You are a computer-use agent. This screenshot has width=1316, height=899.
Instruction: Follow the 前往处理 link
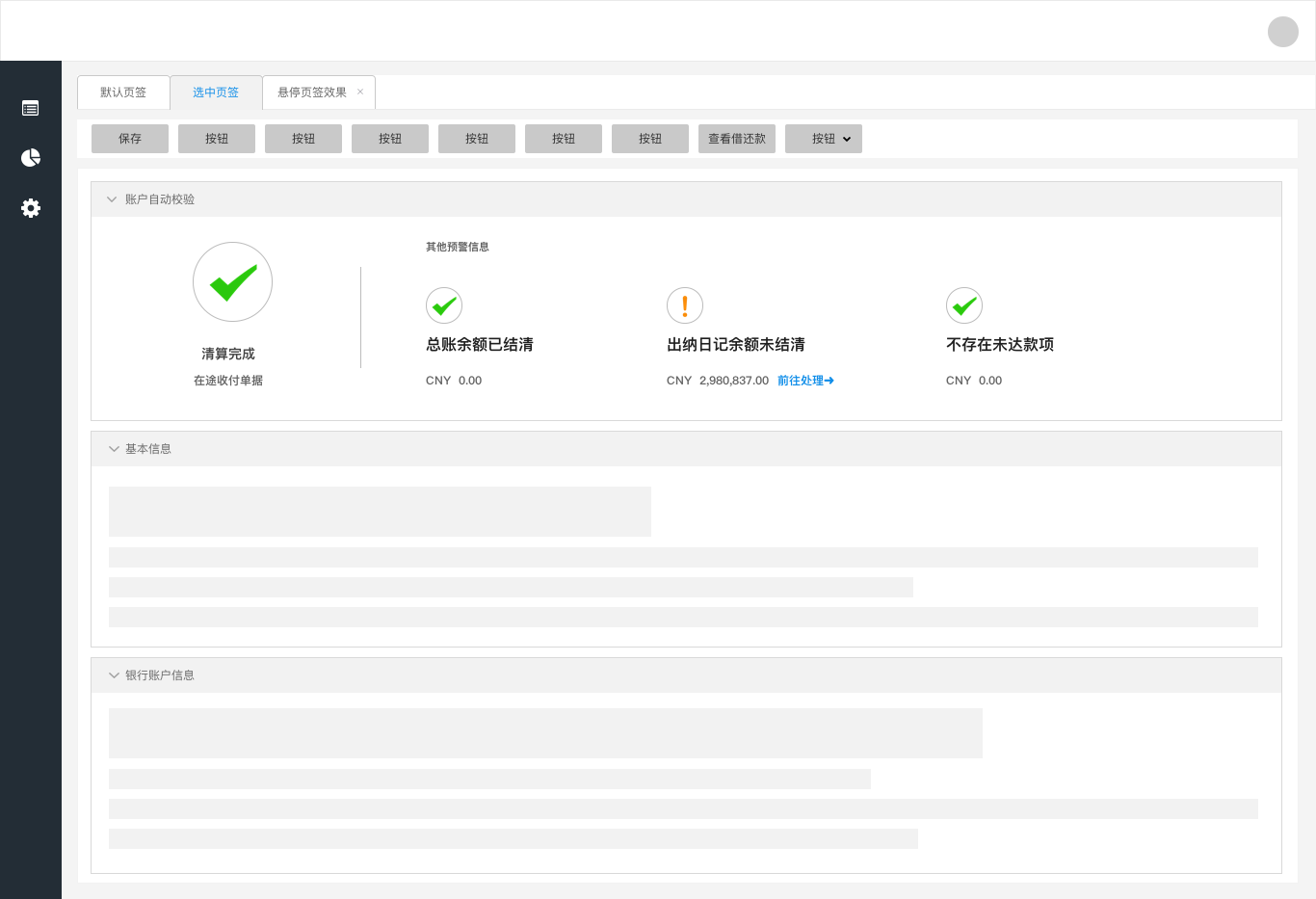[805, 381]
